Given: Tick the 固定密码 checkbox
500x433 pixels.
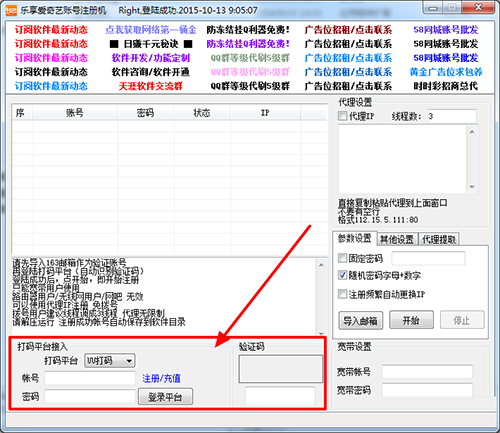Looking at the screenshot, I should [x=342, y=258].
